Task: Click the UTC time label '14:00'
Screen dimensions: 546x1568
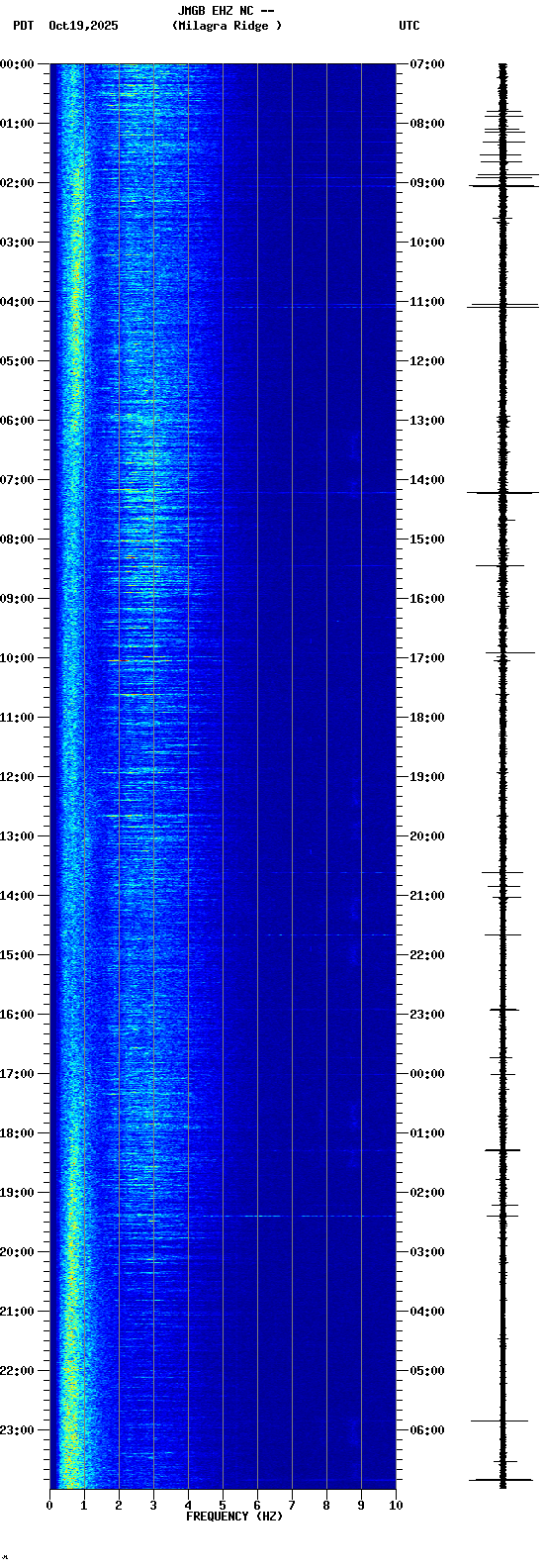Action: pyautogui.click(x=427, y=480)
